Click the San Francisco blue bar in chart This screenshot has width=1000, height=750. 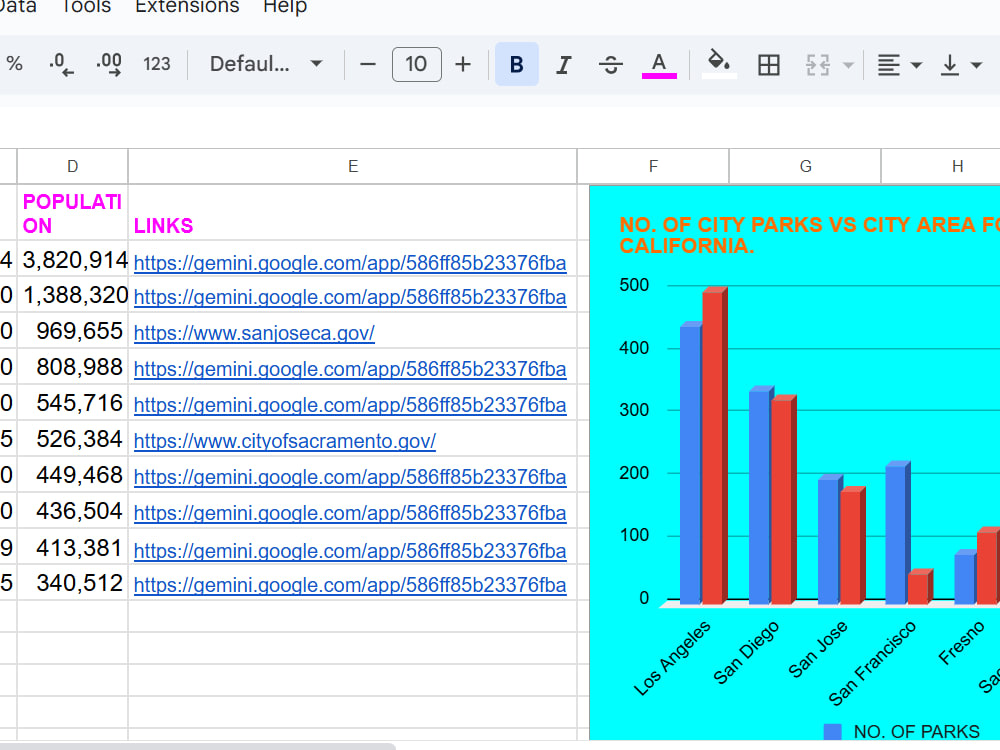point(897,533)
